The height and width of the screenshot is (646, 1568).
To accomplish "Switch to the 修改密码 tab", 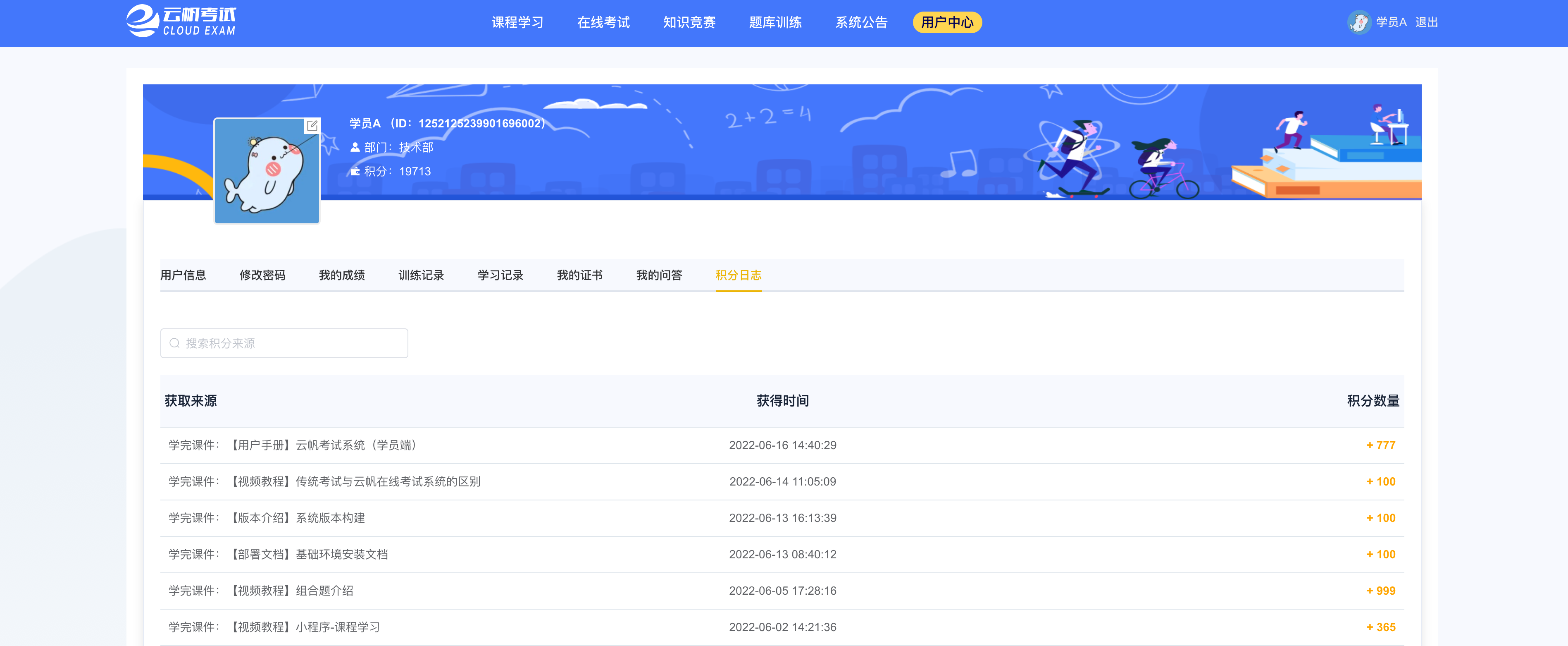I will (x=262, y=275).
